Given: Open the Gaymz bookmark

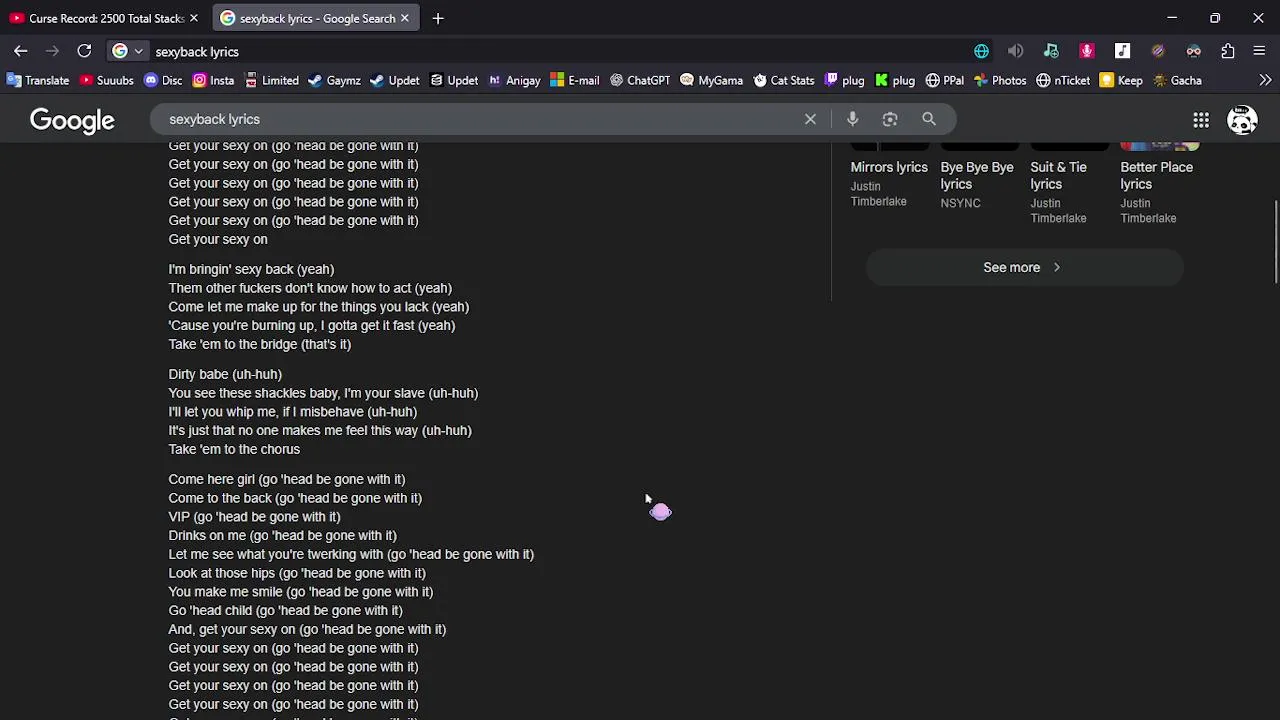Looking at the screenshot, I should point(334,80).
